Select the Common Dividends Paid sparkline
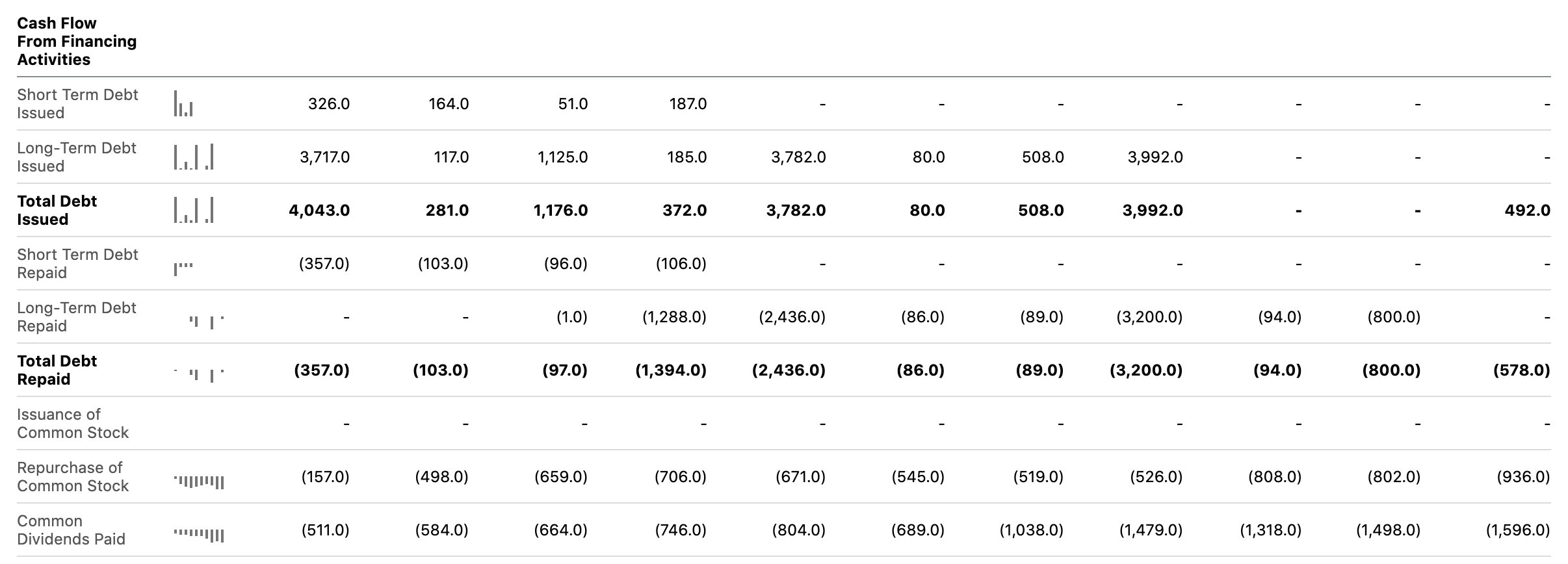The height and width of the screenshot is (564, 1568). click(x=199, y=535)
